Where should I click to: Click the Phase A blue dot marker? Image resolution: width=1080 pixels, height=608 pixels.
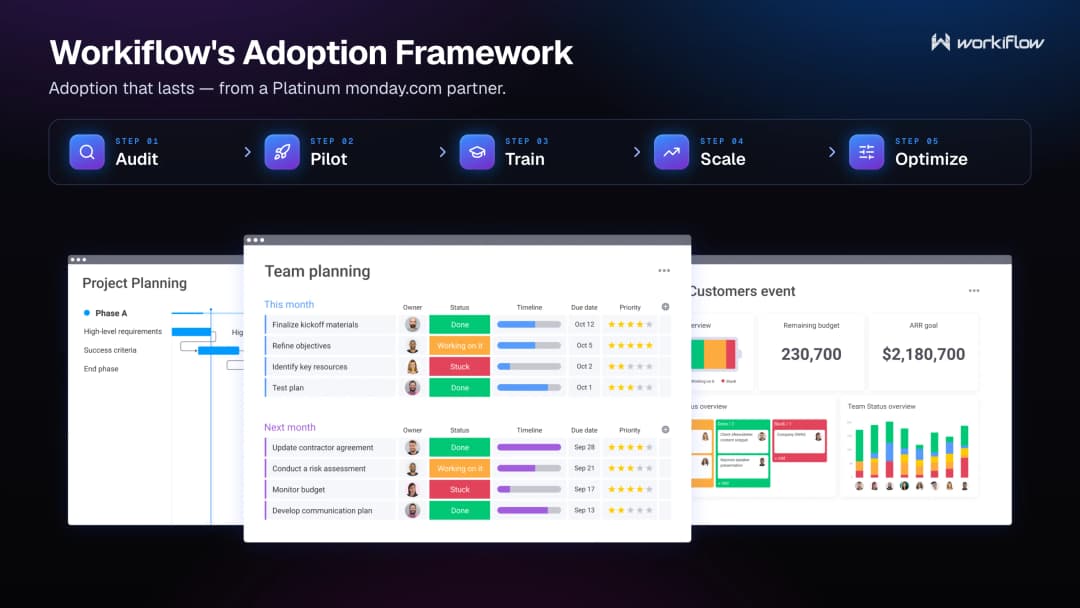[87, 313]
